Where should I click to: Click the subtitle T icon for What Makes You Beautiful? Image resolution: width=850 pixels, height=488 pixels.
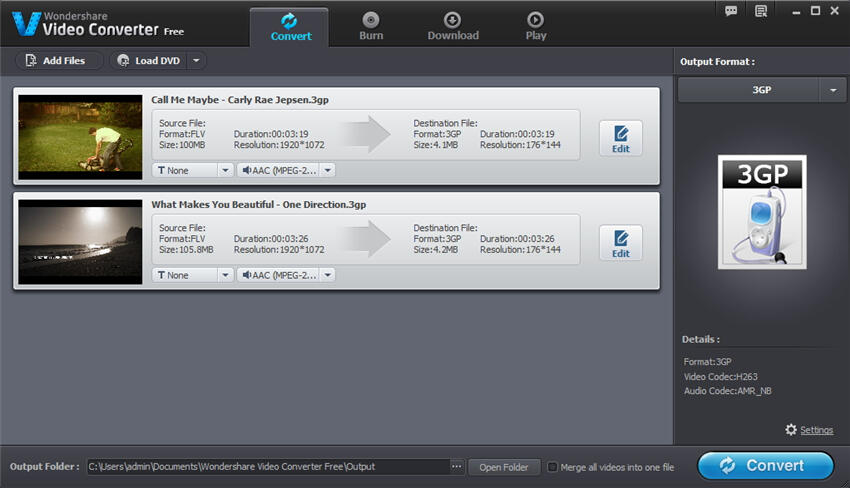tap(161, 275)
